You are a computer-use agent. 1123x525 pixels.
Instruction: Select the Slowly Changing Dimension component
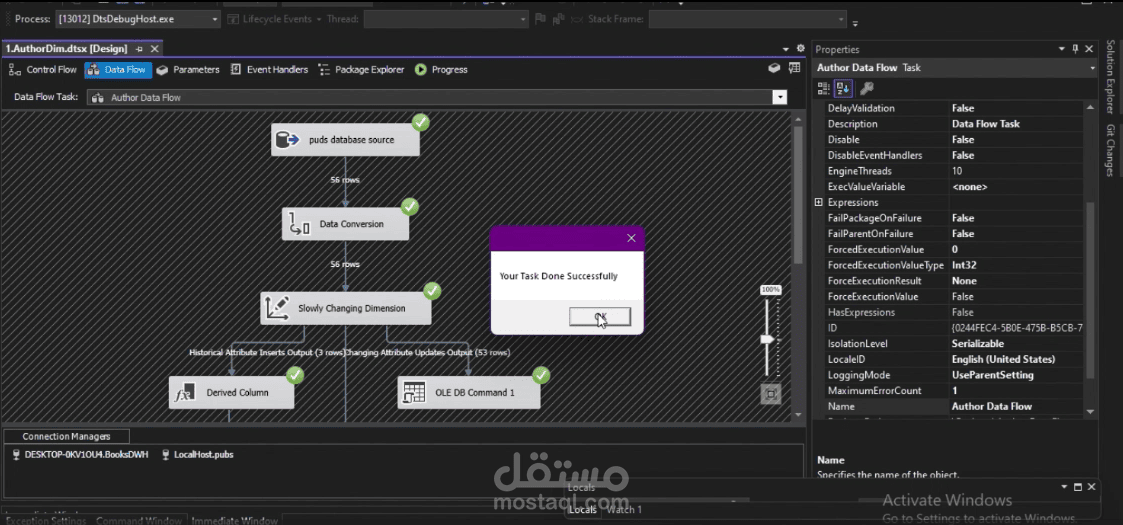point(346,308)
